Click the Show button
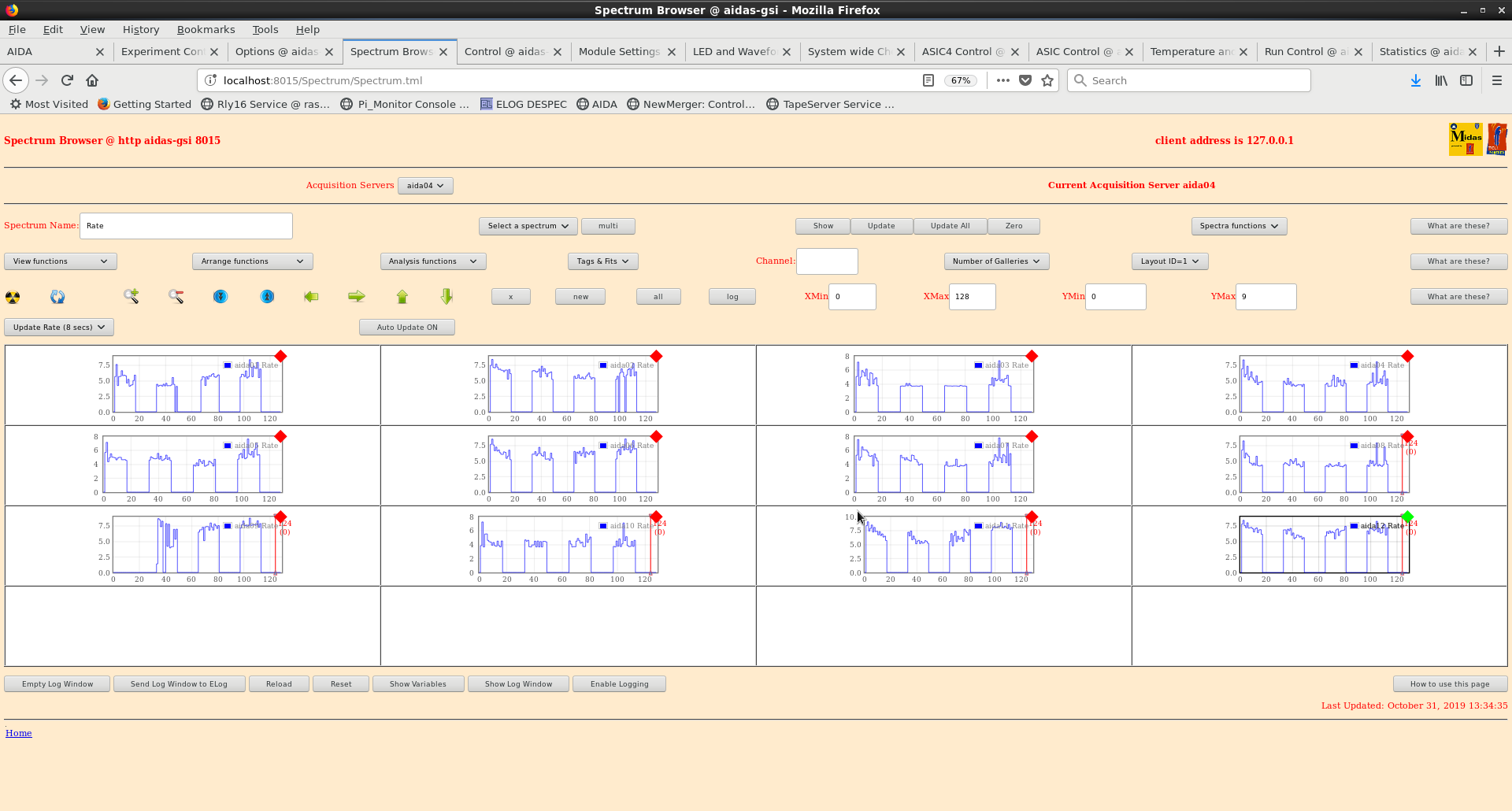The width and height of the screenshot is (1512, 811). [x=823, y=226]
